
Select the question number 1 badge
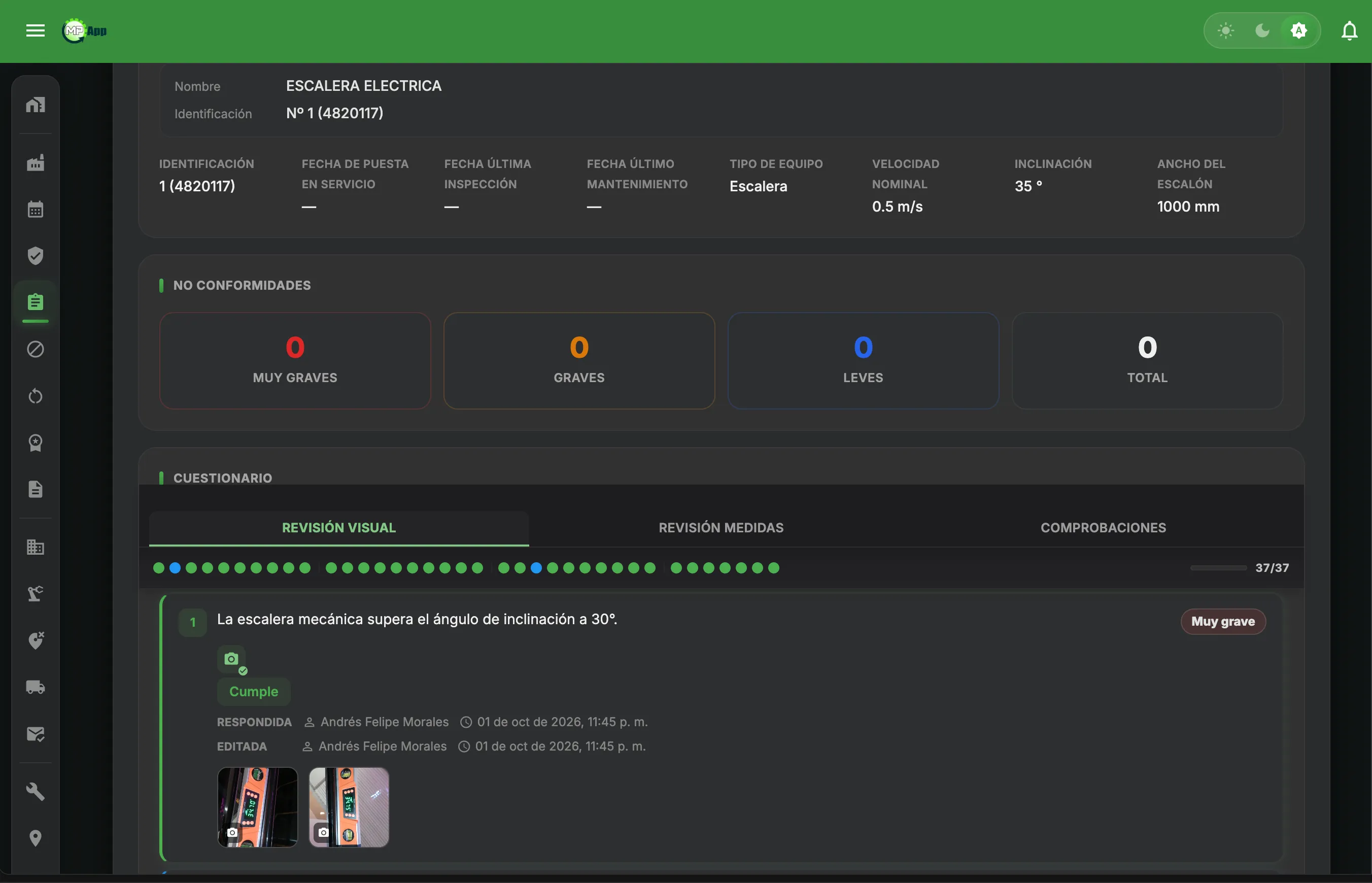click(x=193, y=623)
